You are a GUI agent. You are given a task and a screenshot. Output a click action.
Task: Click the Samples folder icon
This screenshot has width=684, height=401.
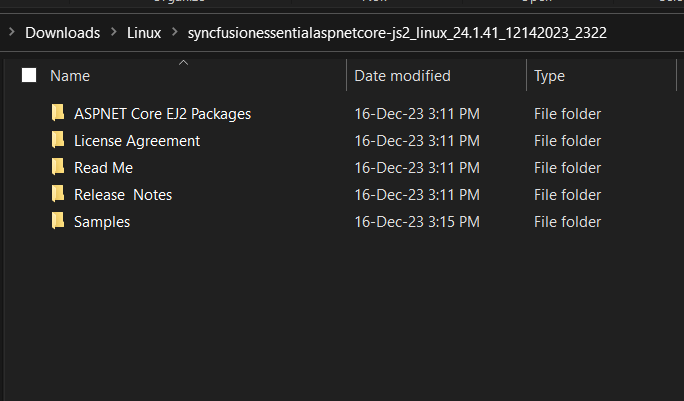pyautogui.click(x=58, y=221)
